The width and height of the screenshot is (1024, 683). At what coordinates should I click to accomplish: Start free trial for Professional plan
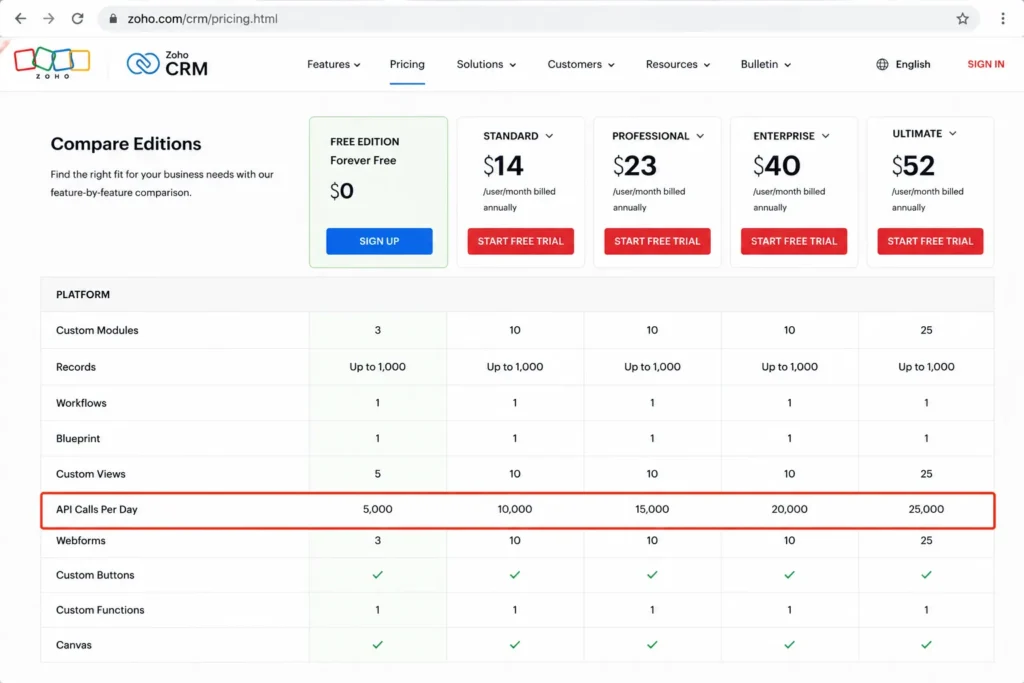[x=657, y=241]
